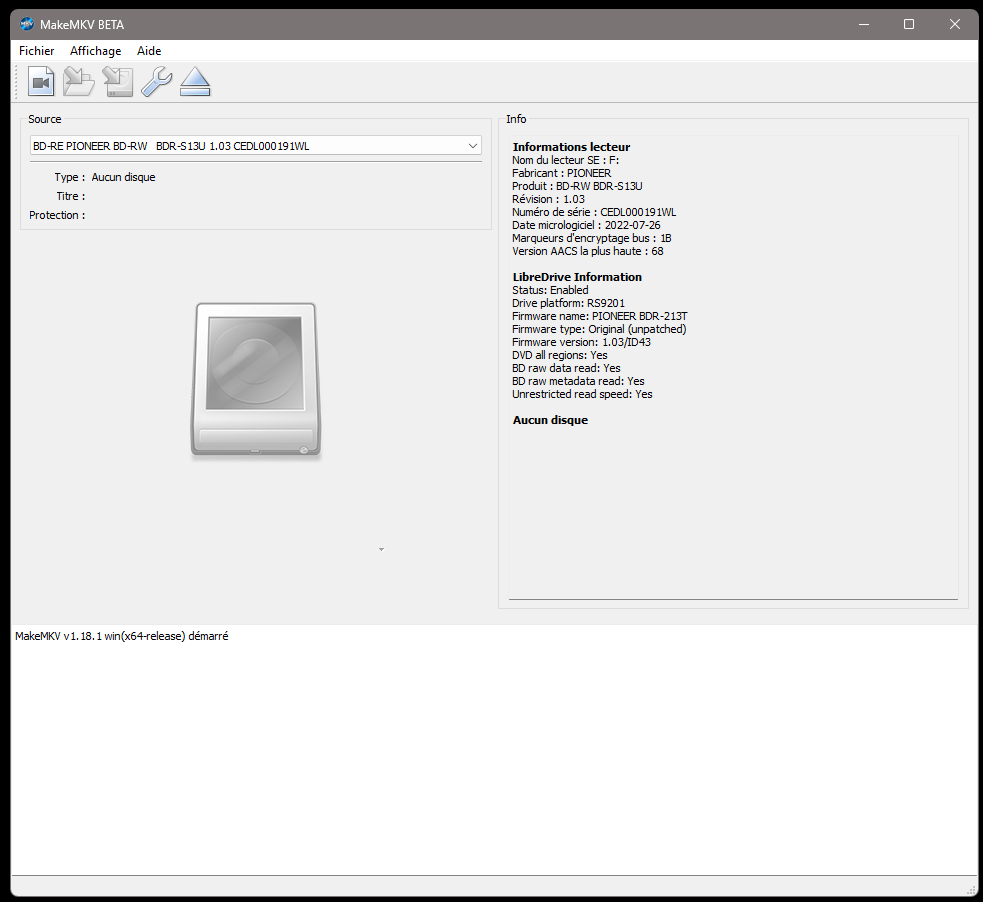Click the Open files video icon

coord(41,81)
